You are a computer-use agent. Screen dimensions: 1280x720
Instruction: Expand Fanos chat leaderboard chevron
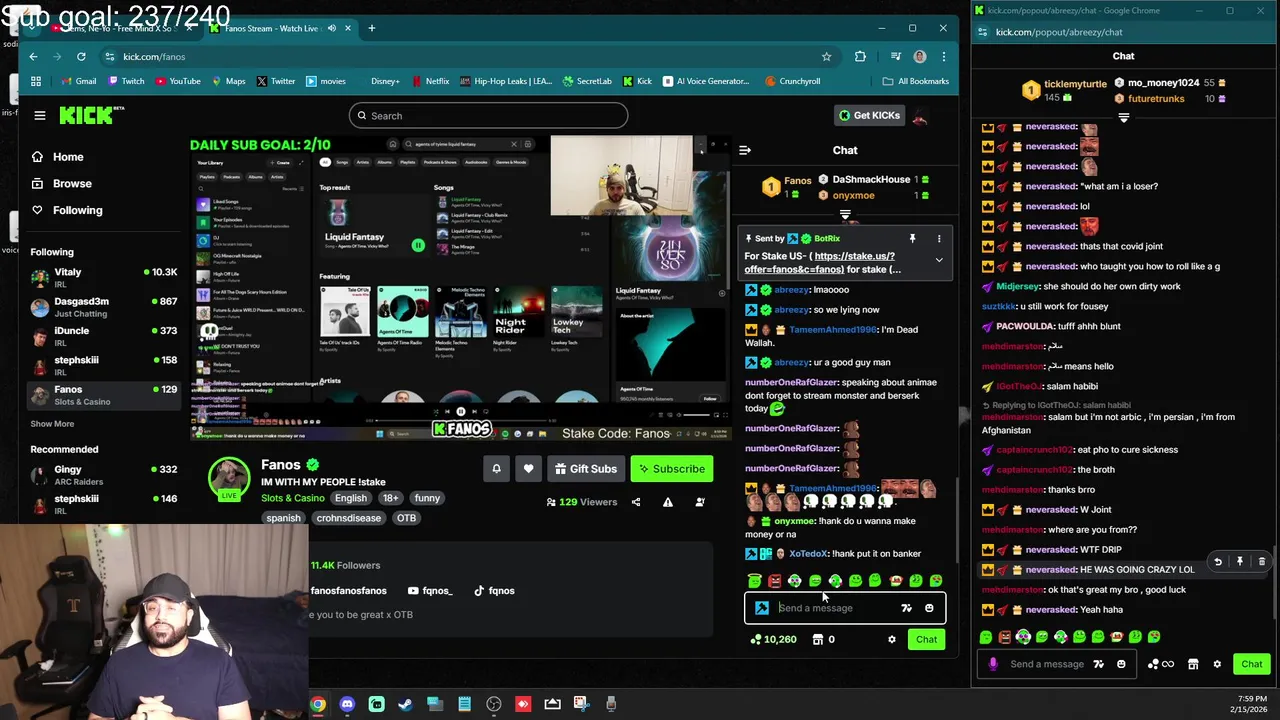(845, 215)
